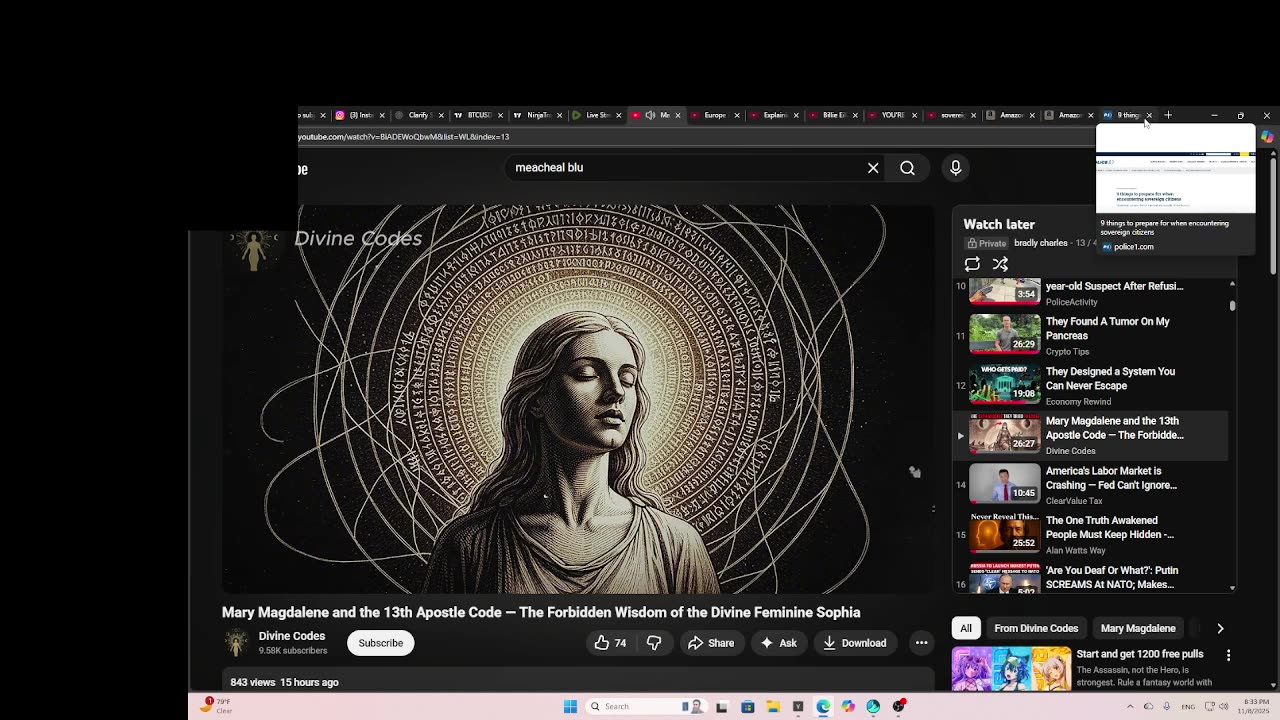The height and width of the screenshot is (720, 1280).
Task: Open the Windows Start menu
Action: [570, 706]
